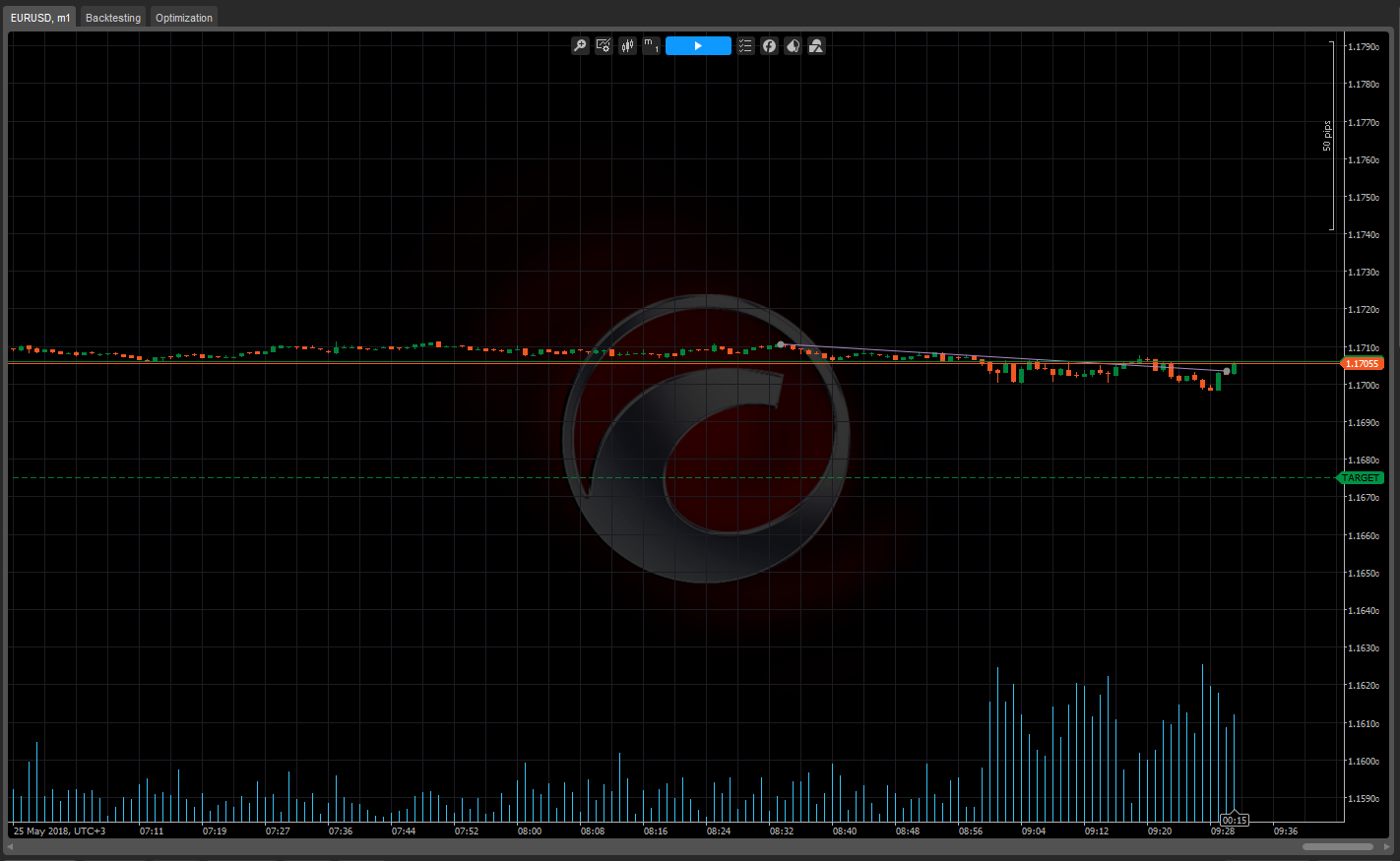Open the m1 timeframe selector
Screen dimensions: 1400x861
651,46
